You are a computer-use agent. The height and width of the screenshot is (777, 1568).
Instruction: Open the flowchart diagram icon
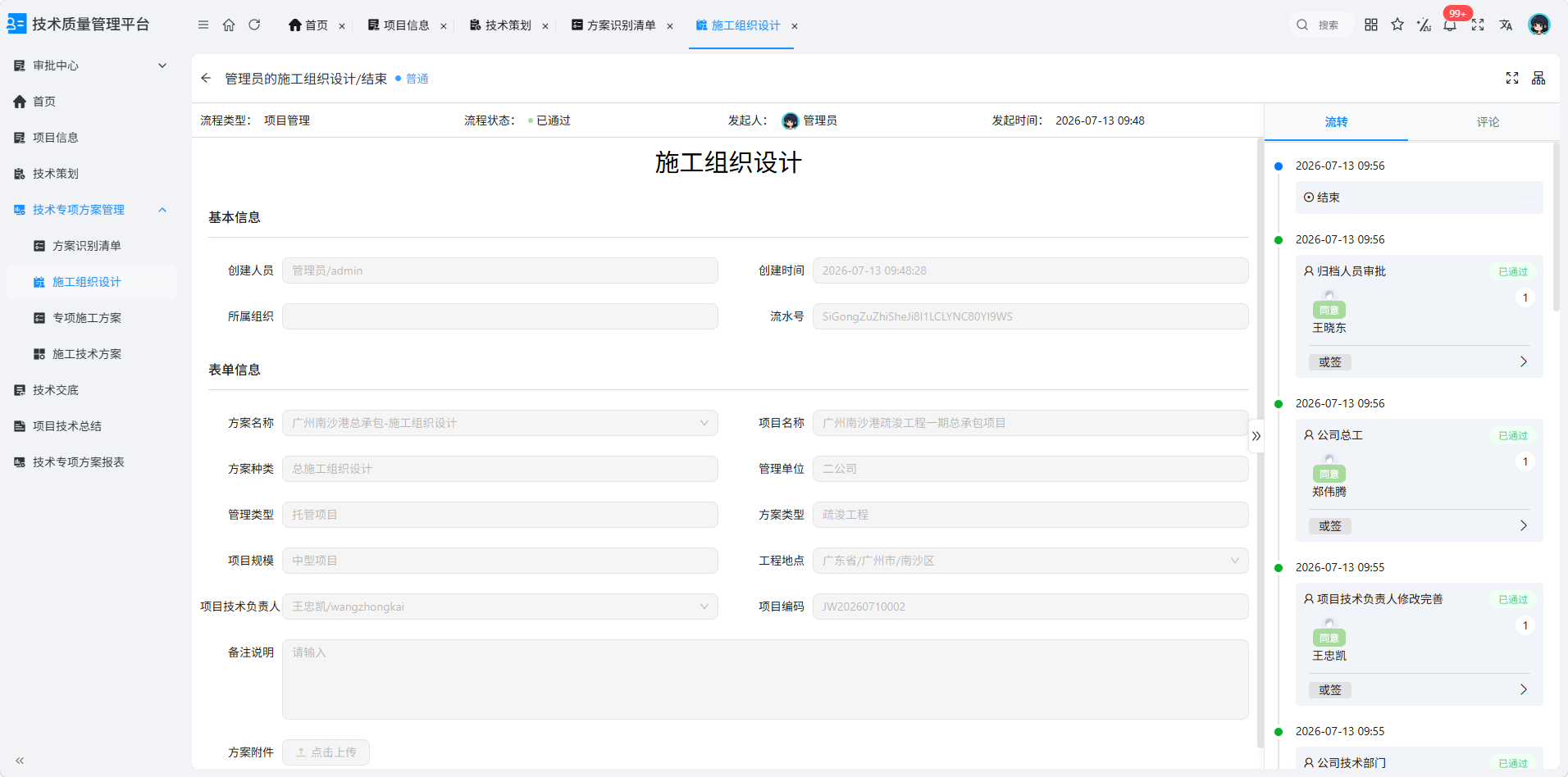pyautogui.click(x=1538, y=78)
